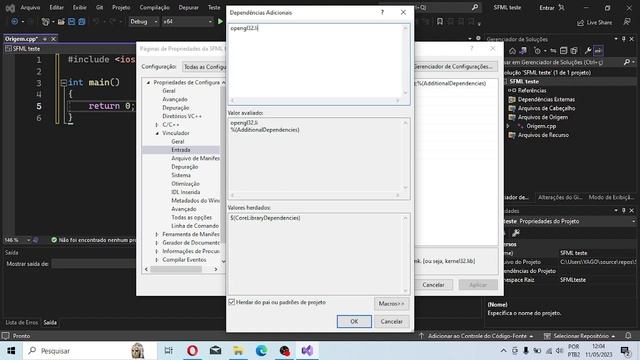
Task: Pin the Solution Explorer panel
Action: pyautogui.click(x=624, y=39)
